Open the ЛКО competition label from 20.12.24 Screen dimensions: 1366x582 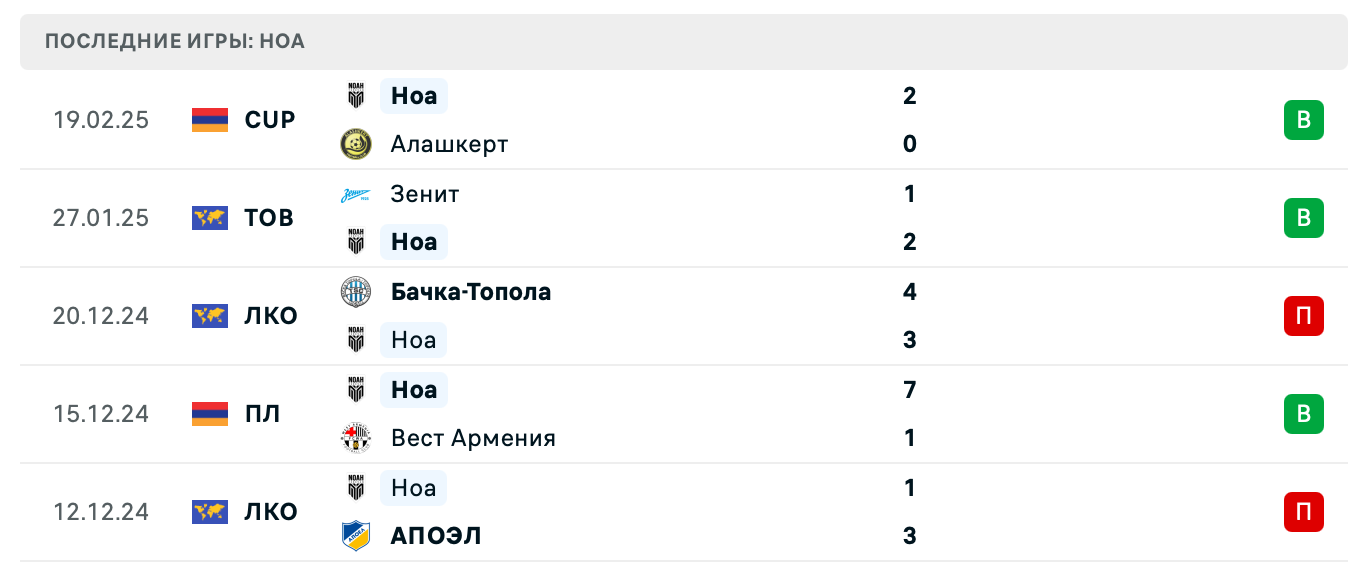(271, 315)
